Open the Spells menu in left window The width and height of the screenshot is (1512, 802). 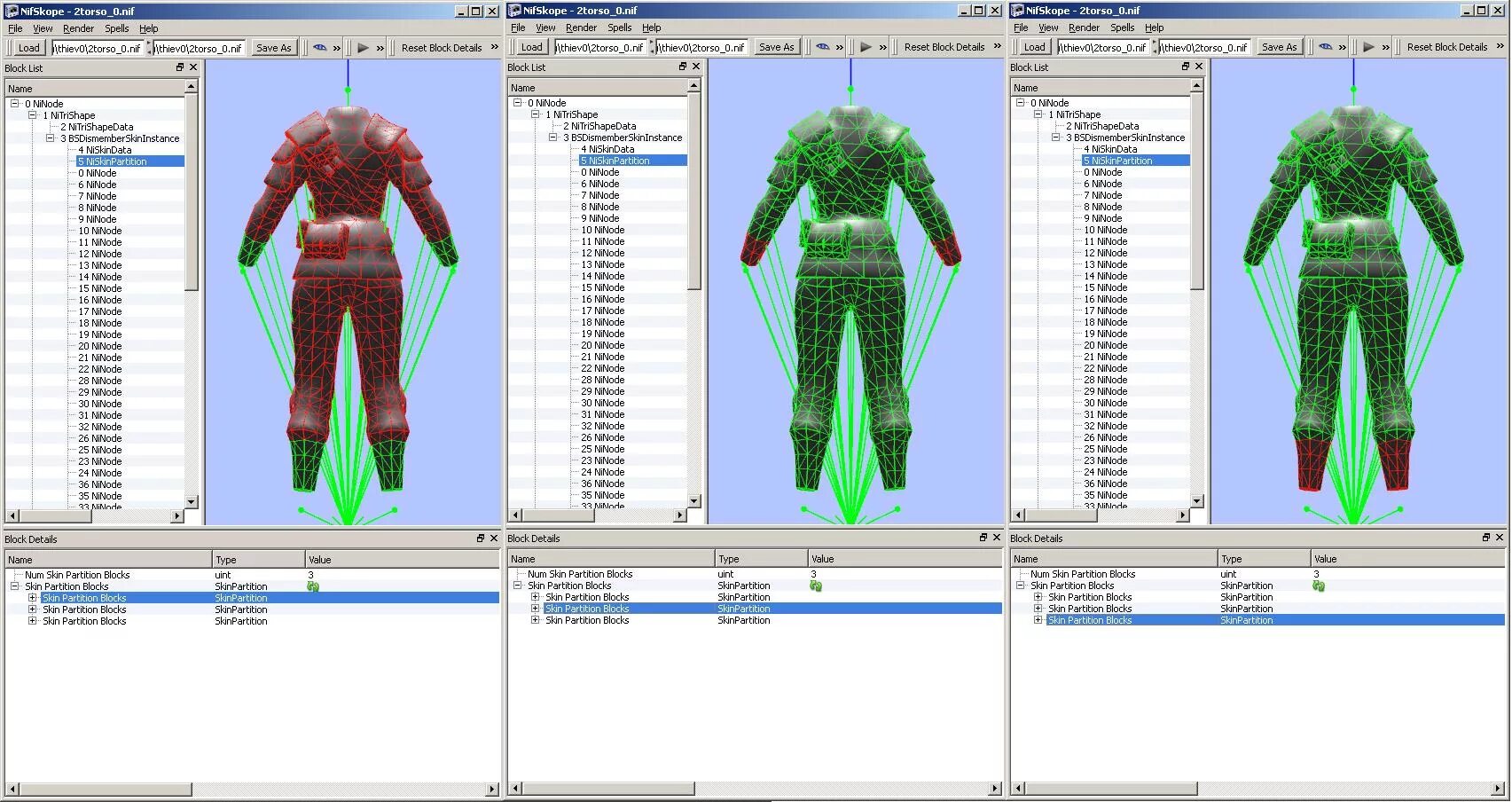point(117,28)
